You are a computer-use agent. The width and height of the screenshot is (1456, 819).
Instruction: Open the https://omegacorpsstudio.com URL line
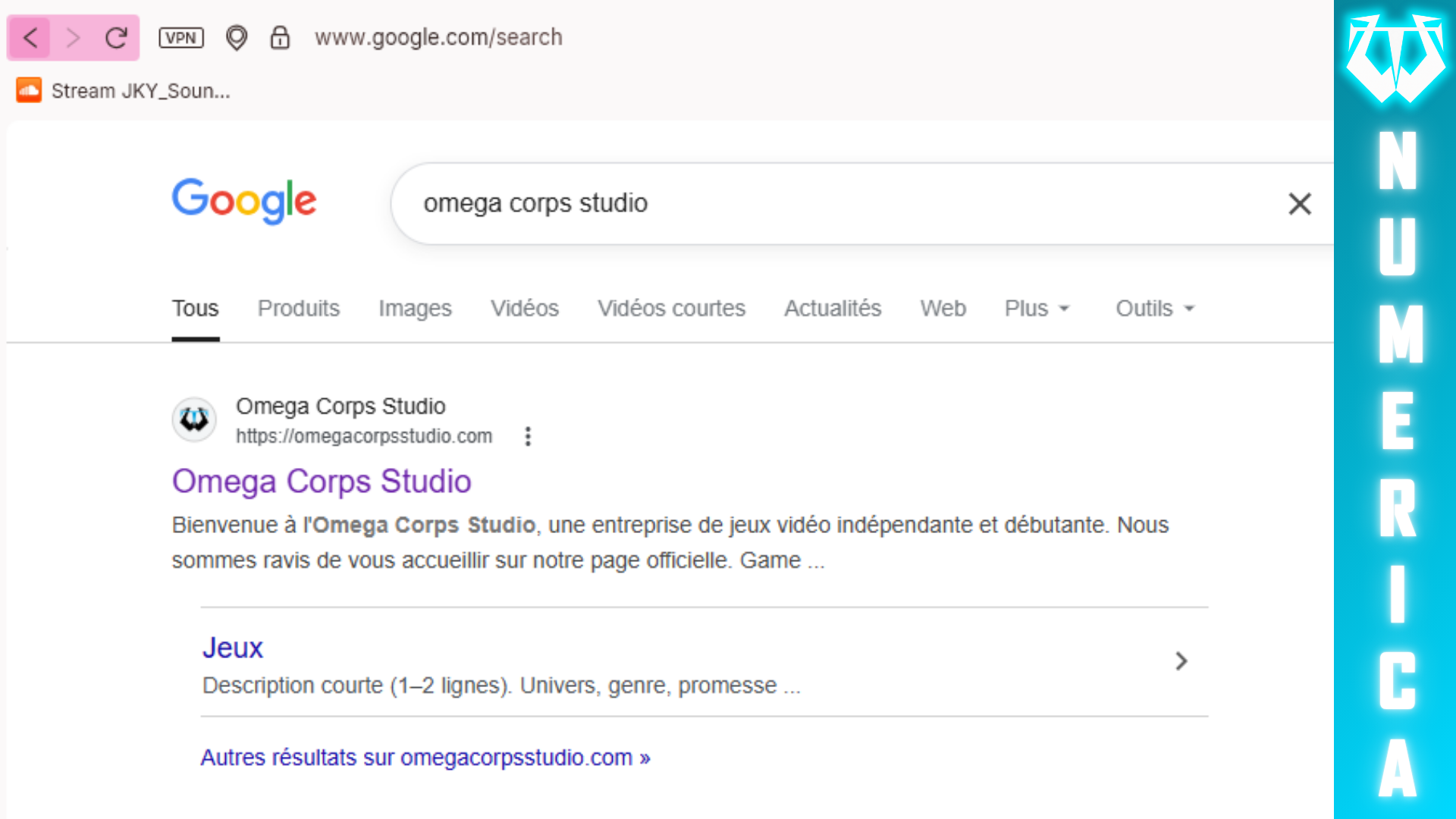tap(364, 436)
